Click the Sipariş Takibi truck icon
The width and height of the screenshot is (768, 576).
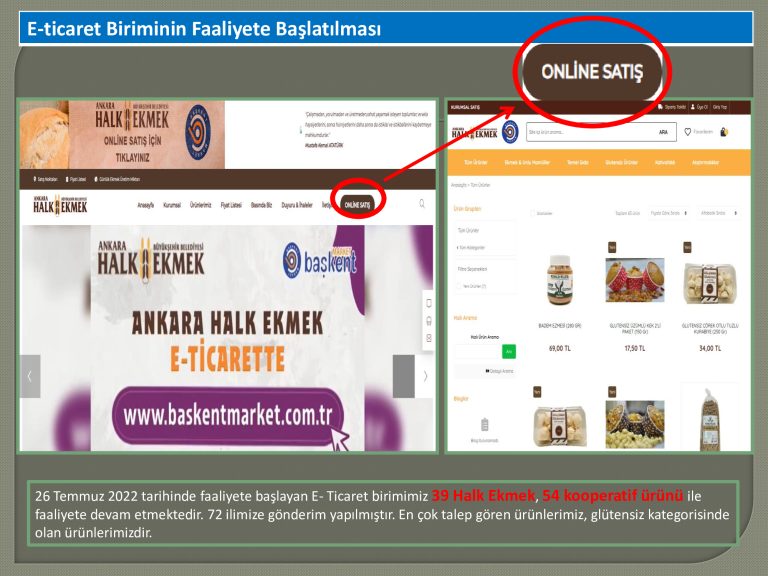tap(660, 107)
